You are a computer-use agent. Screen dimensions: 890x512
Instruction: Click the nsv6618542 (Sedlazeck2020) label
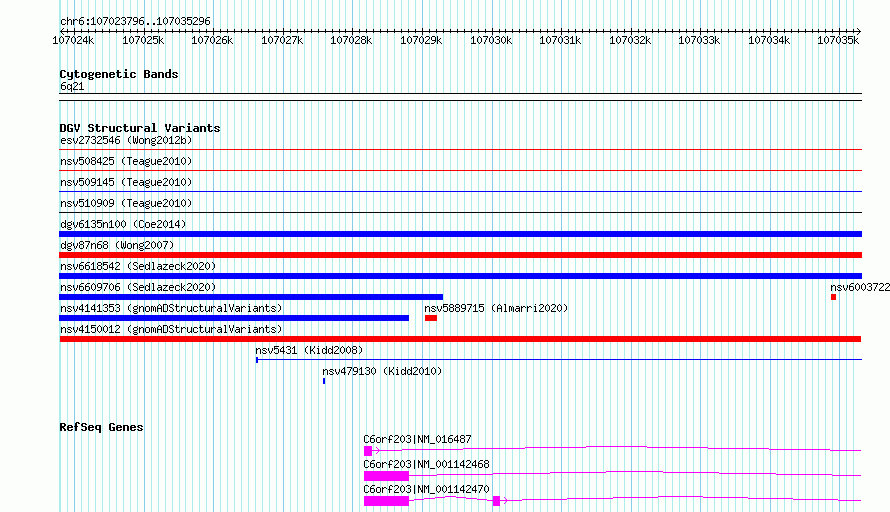click(x=138, y=266)
